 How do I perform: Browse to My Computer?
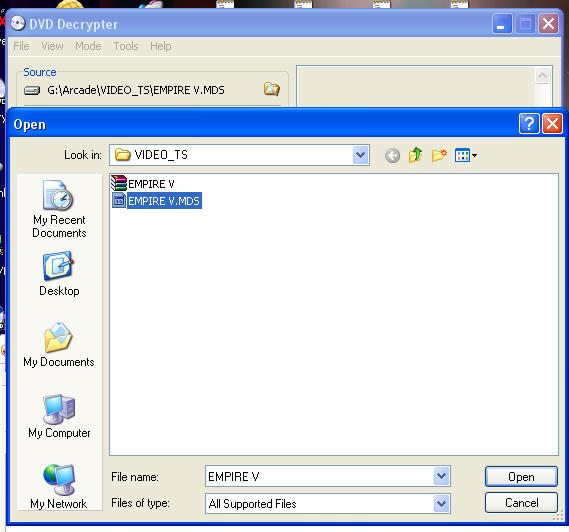tap(59, 416)
